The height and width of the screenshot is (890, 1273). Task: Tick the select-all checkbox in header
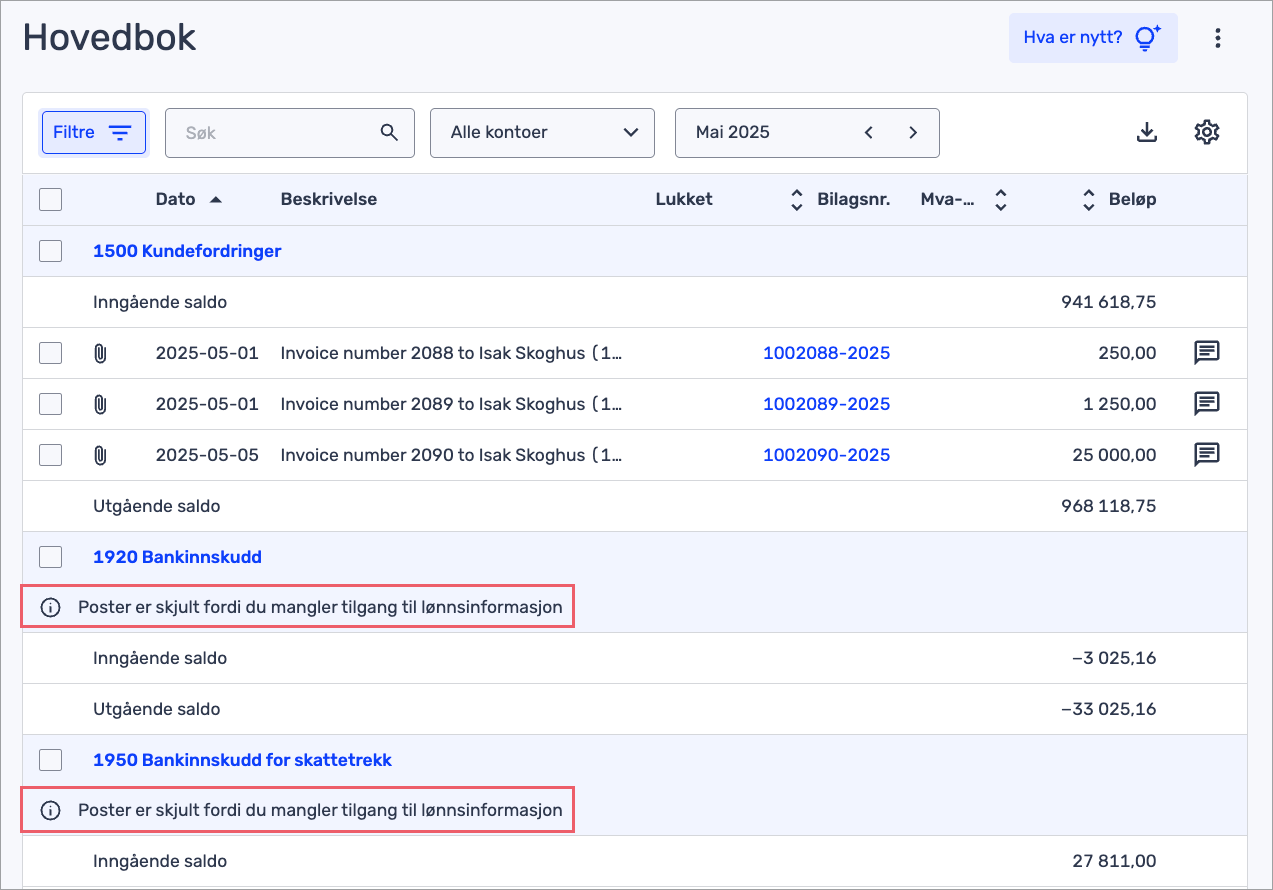pos(50,199)
